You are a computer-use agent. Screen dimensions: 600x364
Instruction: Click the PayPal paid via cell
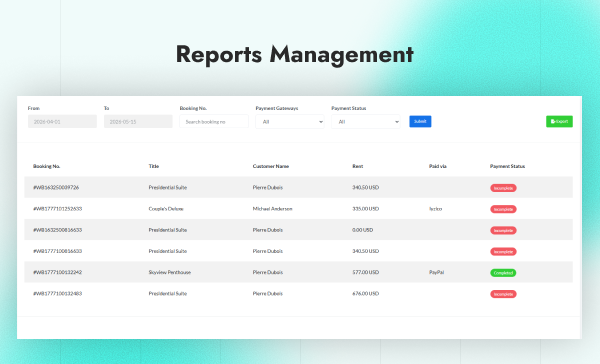click(437, 272)
